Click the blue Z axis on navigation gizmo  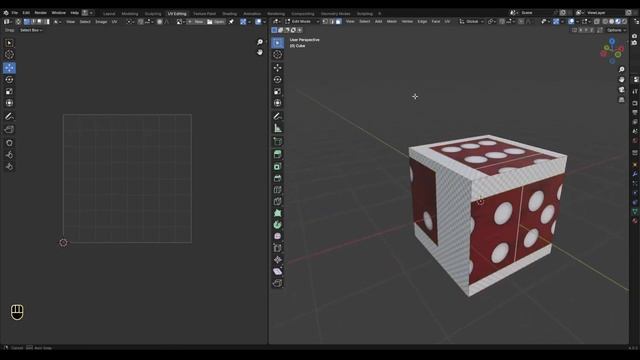pyautogui.click(x=612, y=41)
